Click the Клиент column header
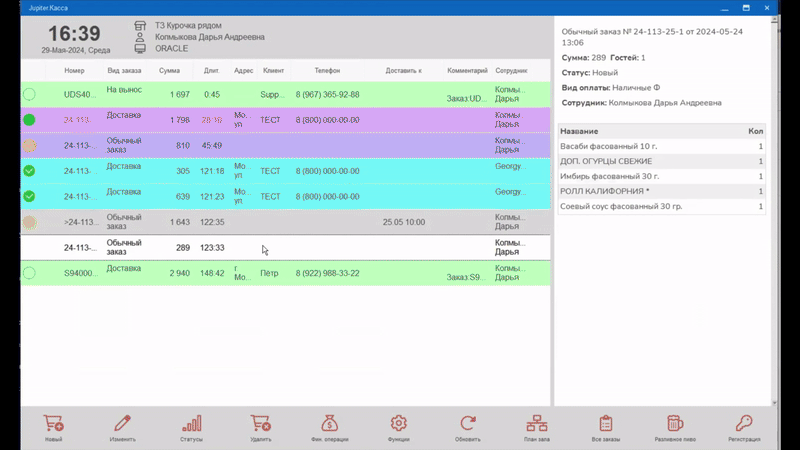 point(273,70)
